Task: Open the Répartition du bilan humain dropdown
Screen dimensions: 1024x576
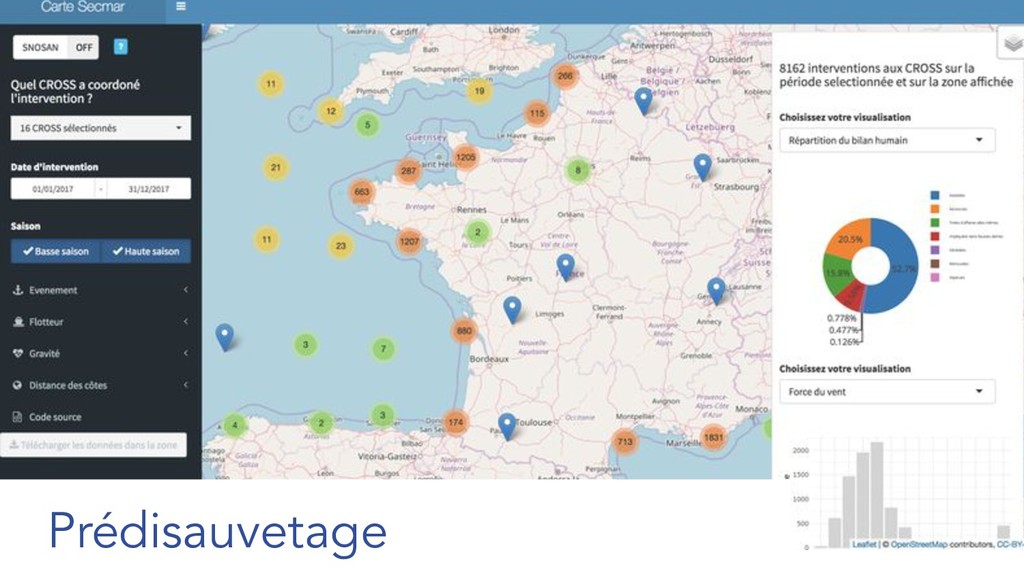Action: [x=887, y=140]
